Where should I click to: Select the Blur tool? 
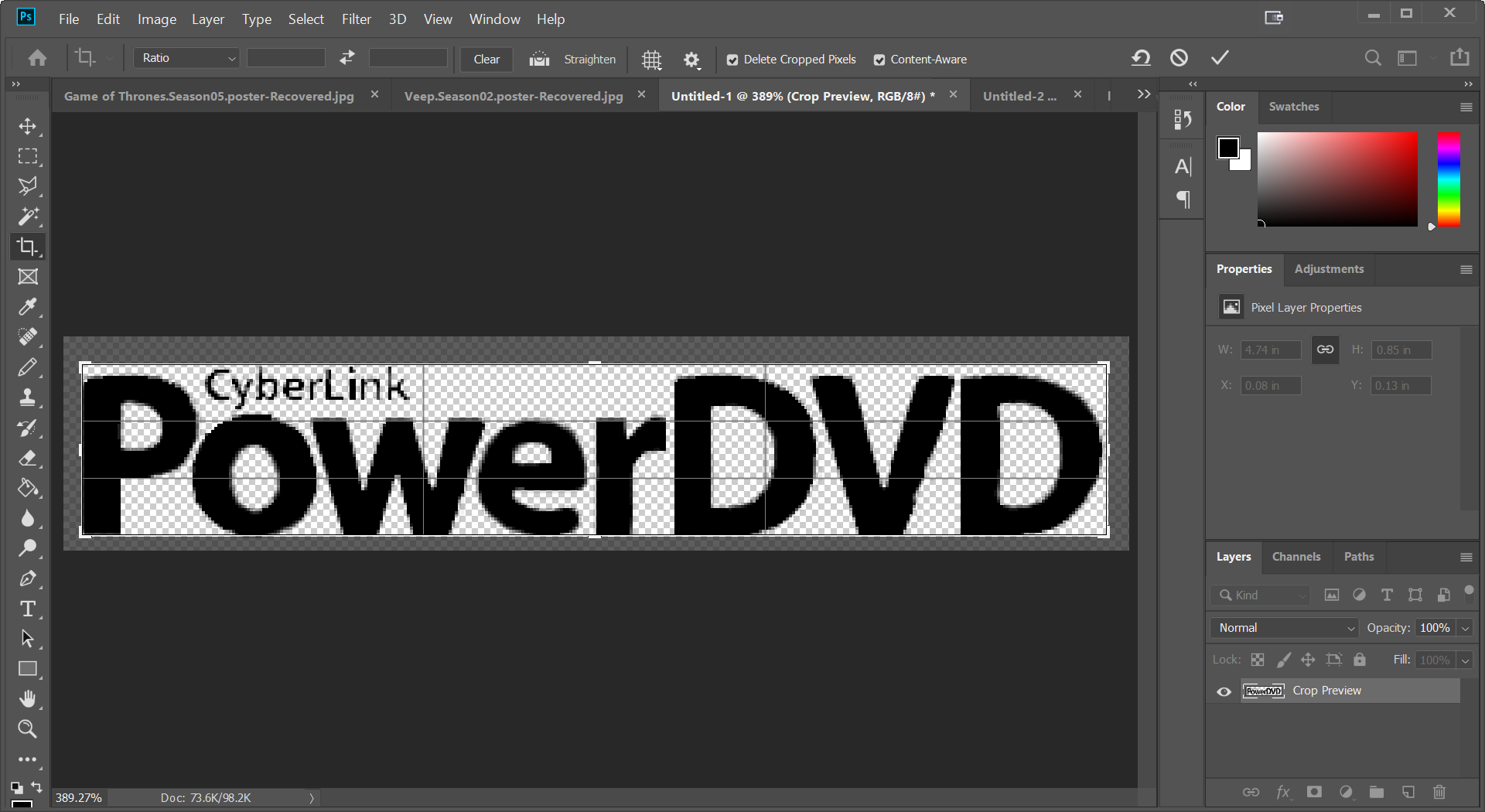click(x=28, y=518)
